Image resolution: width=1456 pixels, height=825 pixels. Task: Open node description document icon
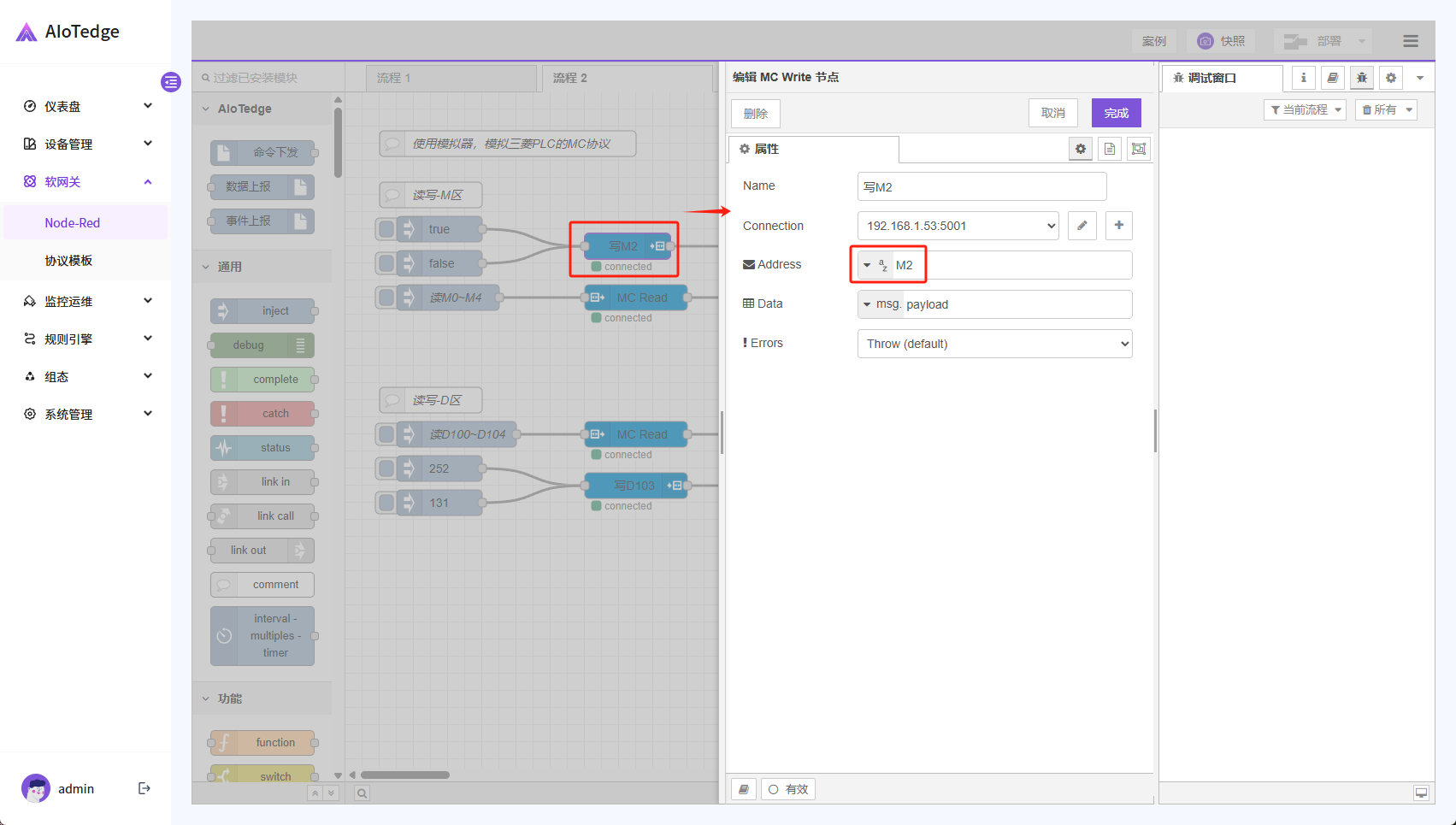(1110, 149)
